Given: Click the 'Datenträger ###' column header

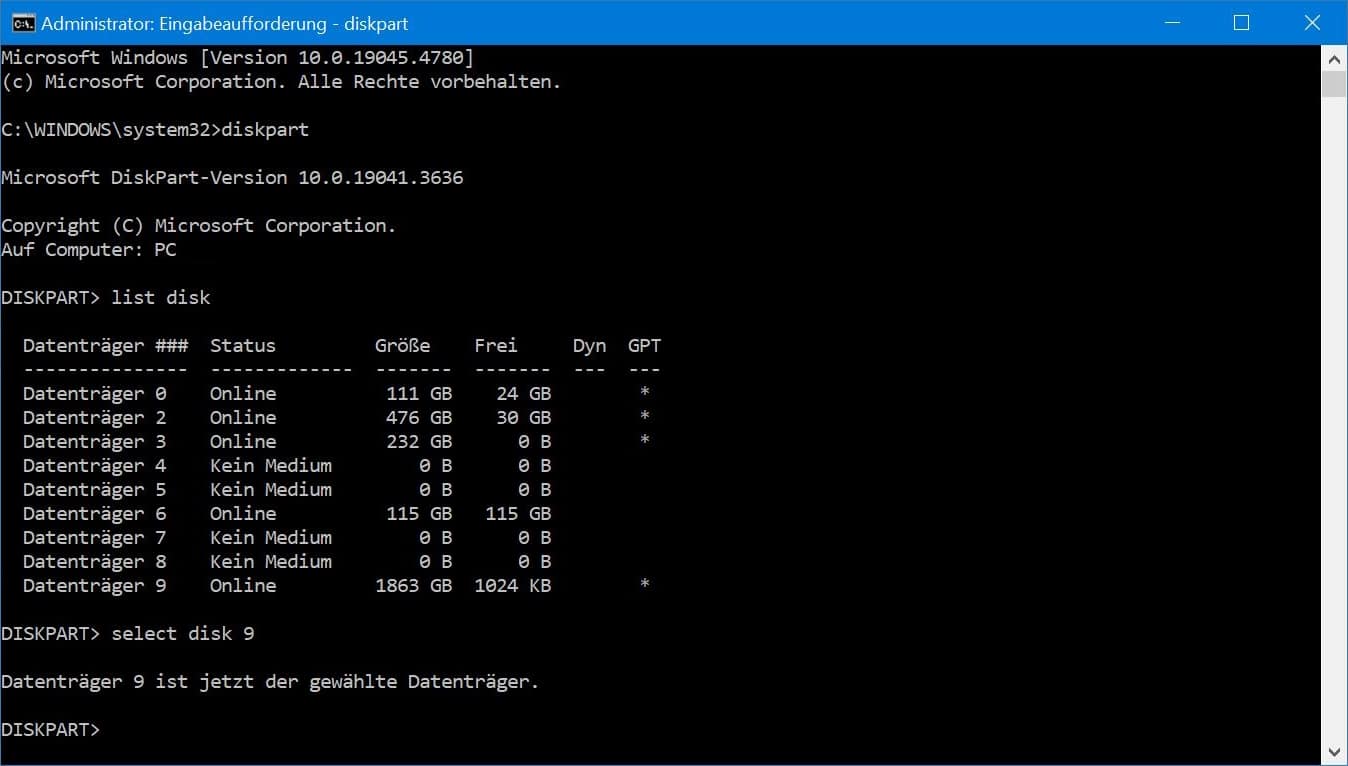Looking at the screenshot, I should point(106,346).
